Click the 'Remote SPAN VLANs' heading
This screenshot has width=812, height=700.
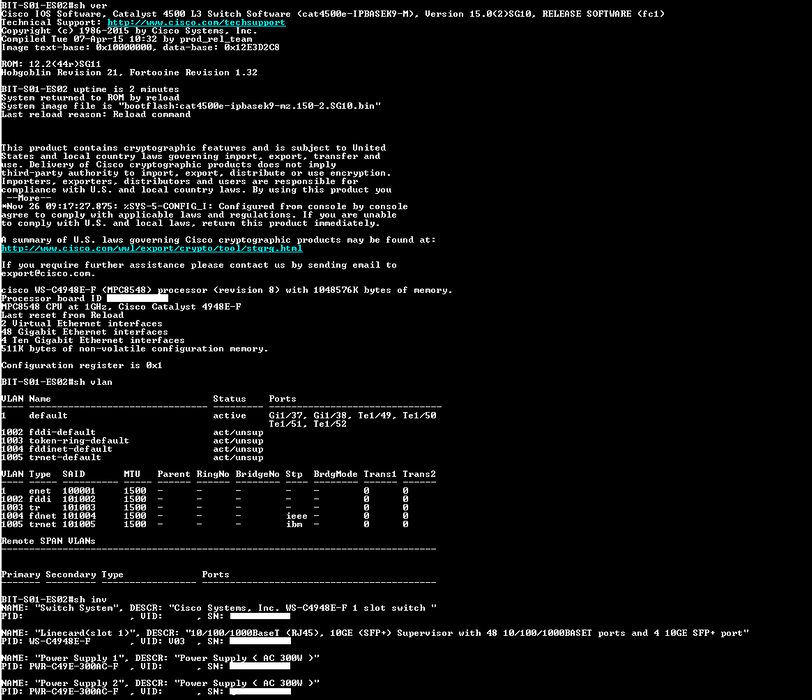click(x=48, y=540)
